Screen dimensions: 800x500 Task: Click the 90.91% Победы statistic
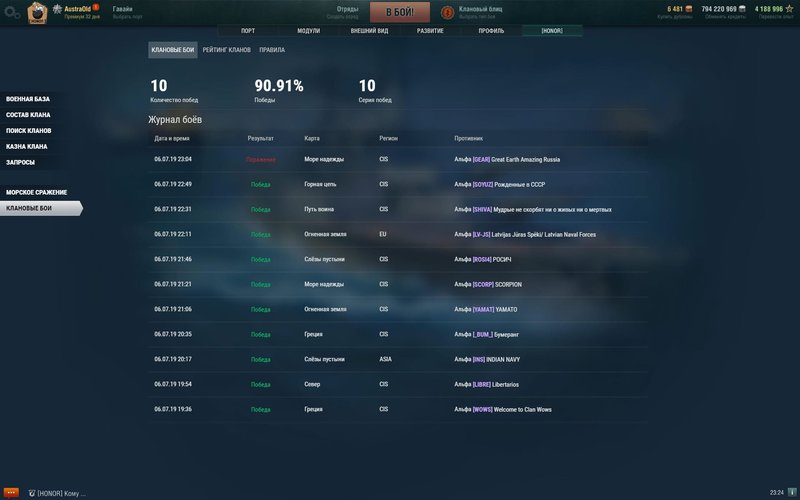279,90
